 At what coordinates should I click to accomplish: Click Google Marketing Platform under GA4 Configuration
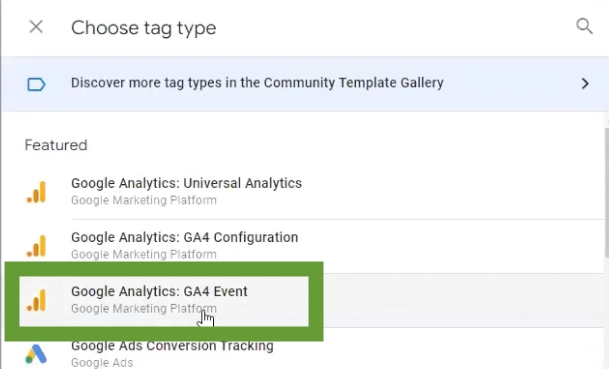point(144,254)
